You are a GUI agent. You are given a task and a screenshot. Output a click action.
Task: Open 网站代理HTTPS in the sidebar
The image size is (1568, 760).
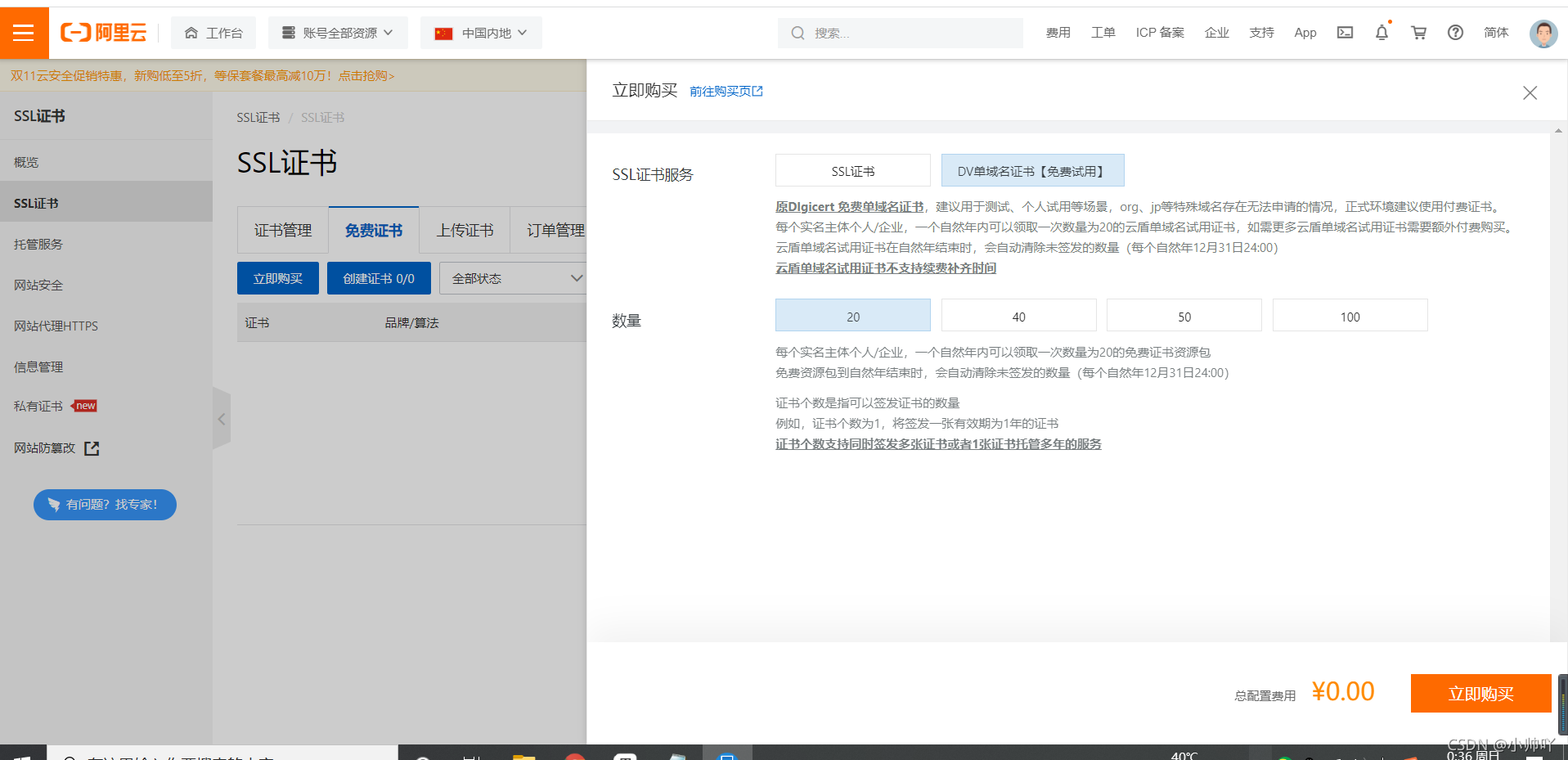(106, 326)
